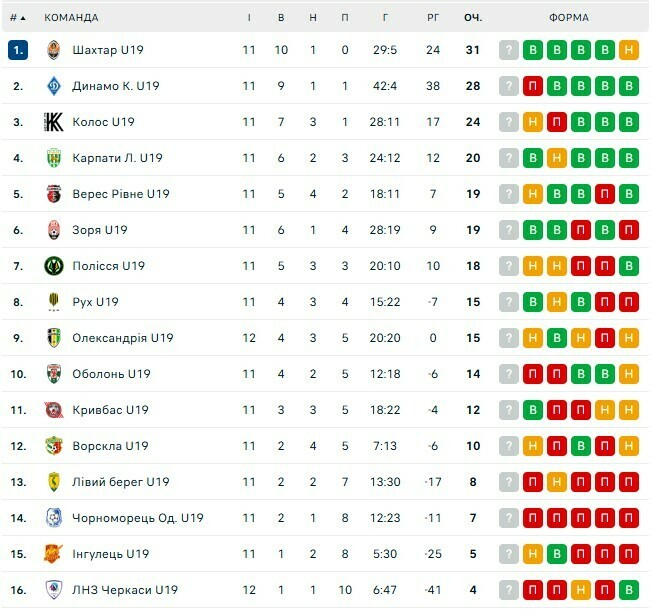Open the Чорноморець Од. U19 team link
Image resolution: width=652 pixels, height=615 pixels.
(137, 518)
